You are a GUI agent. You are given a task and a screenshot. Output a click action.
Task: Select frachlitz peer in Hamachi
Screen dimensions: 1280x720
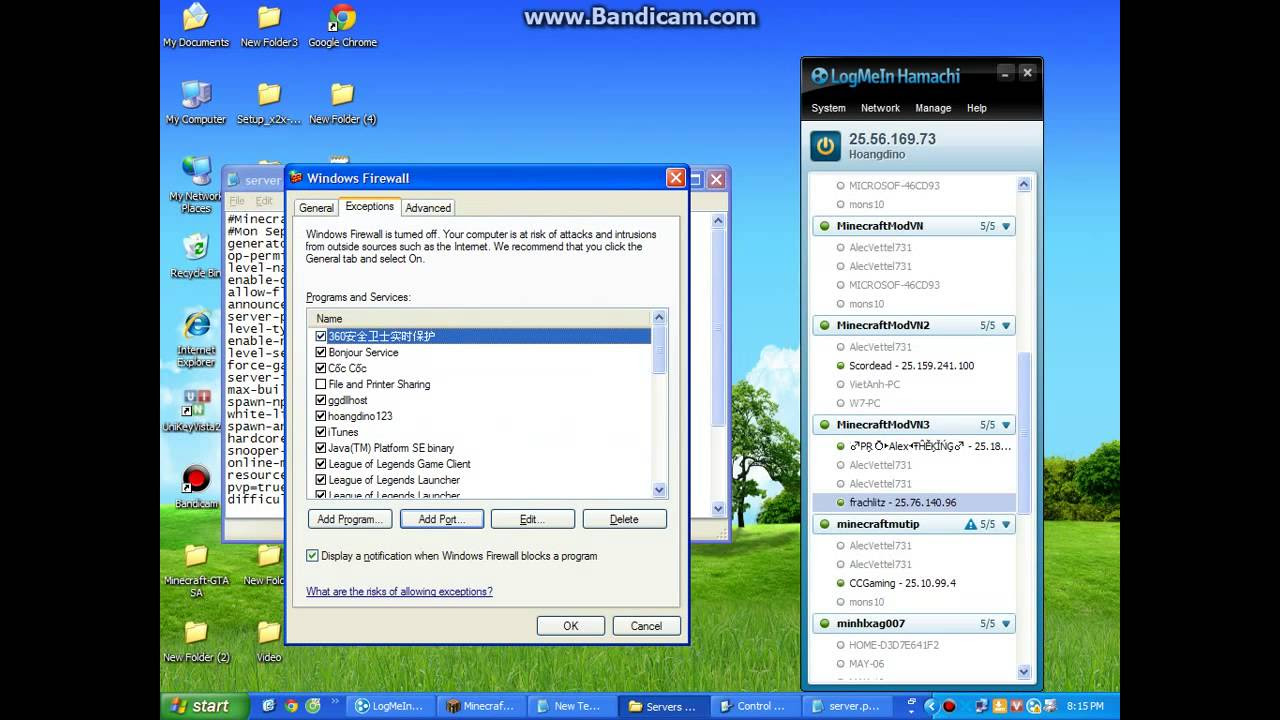914,503
